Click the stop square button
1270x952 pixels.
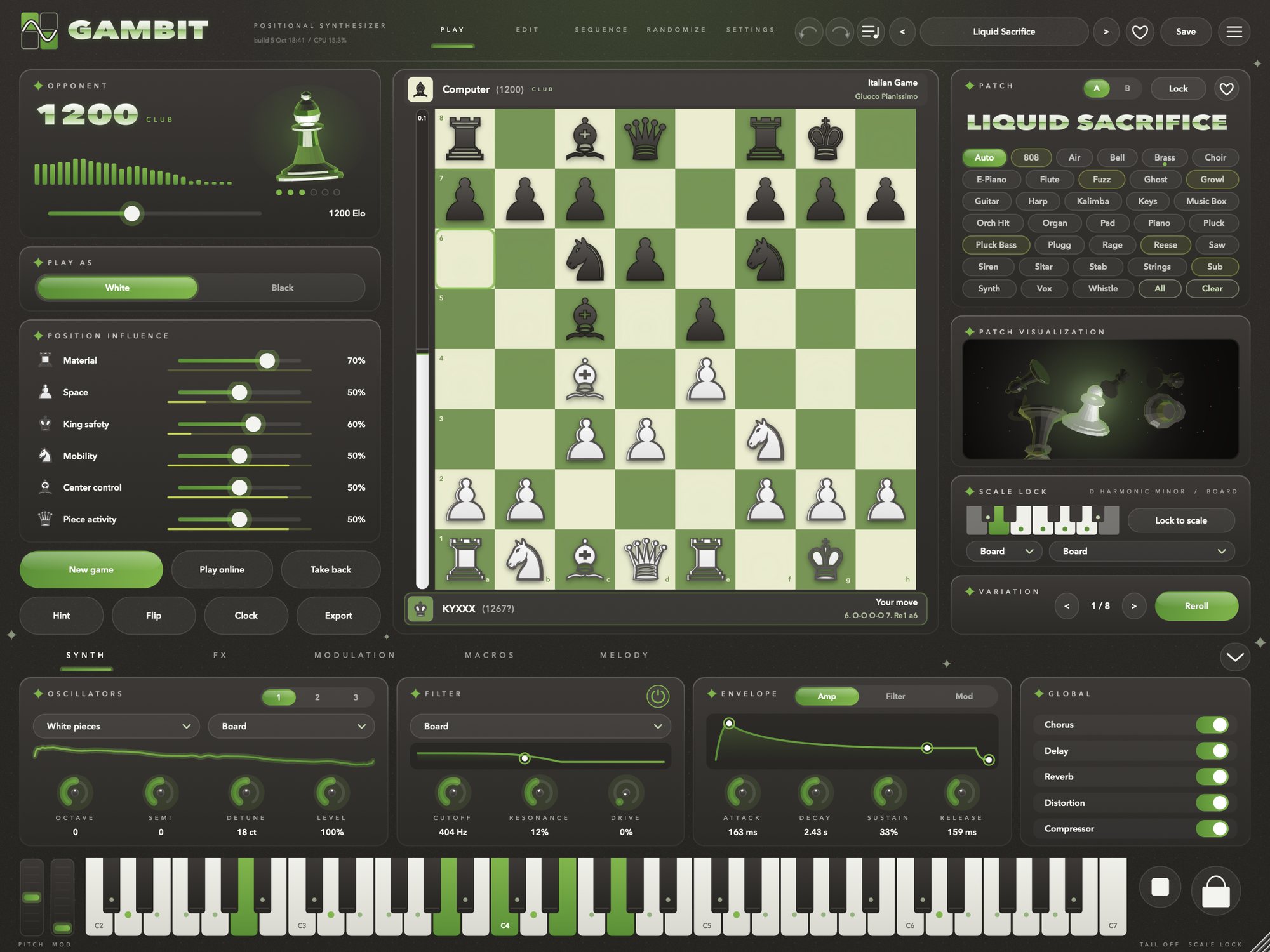pos(1160,887)
